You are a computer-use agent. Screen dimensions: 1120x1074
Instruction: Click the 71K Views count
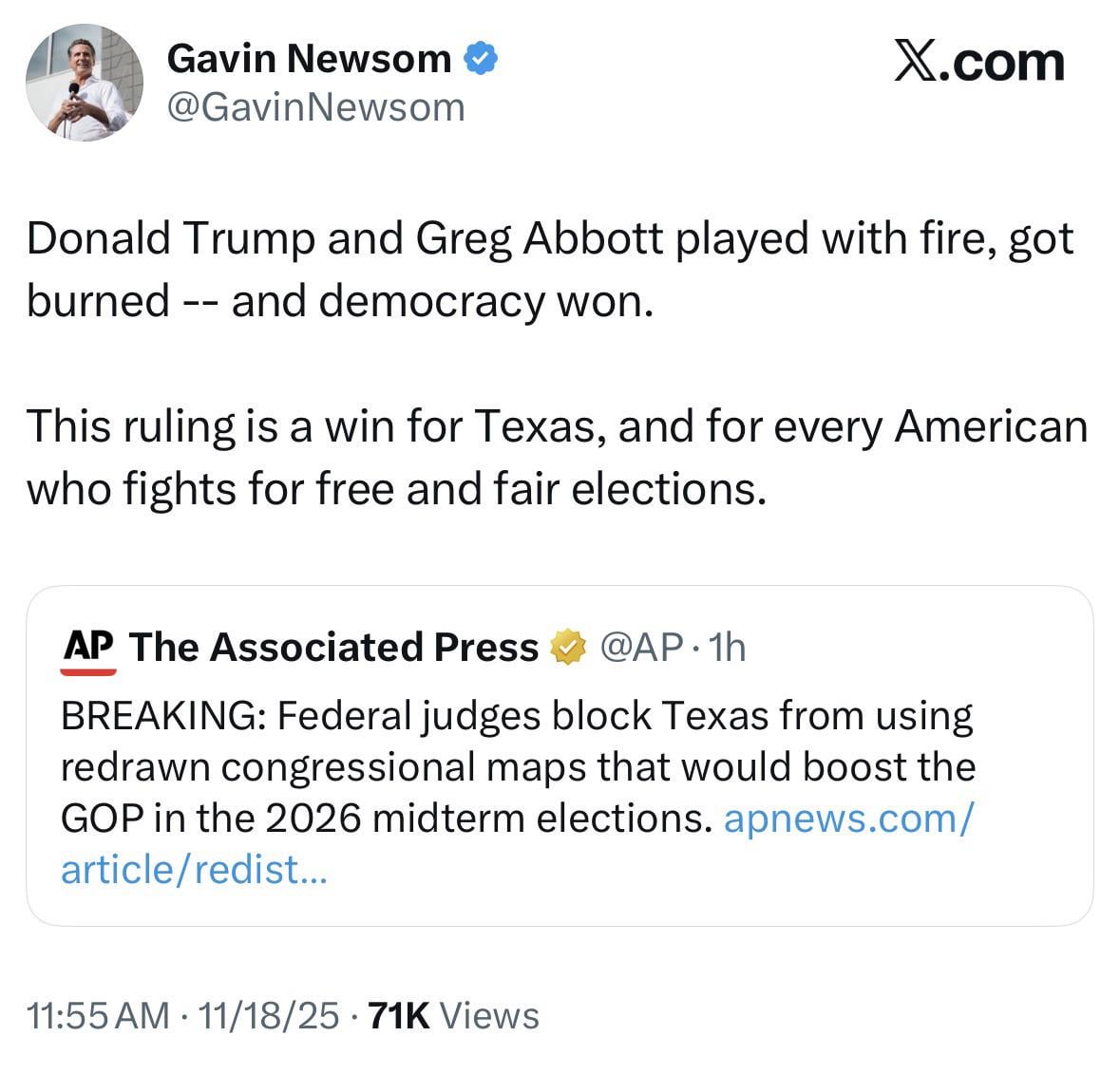[453, 1016]
